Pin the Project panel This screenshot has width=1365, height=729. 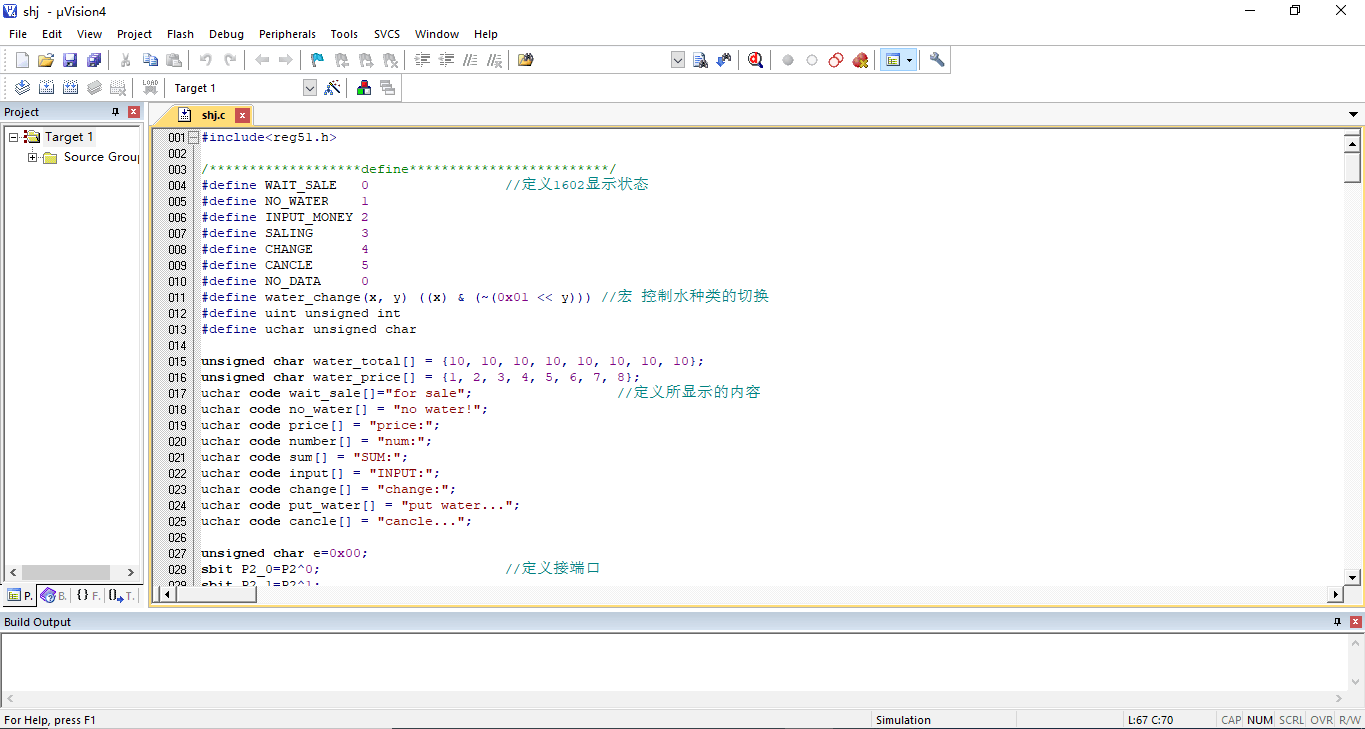pyautogui.click(x=116, y=112)
